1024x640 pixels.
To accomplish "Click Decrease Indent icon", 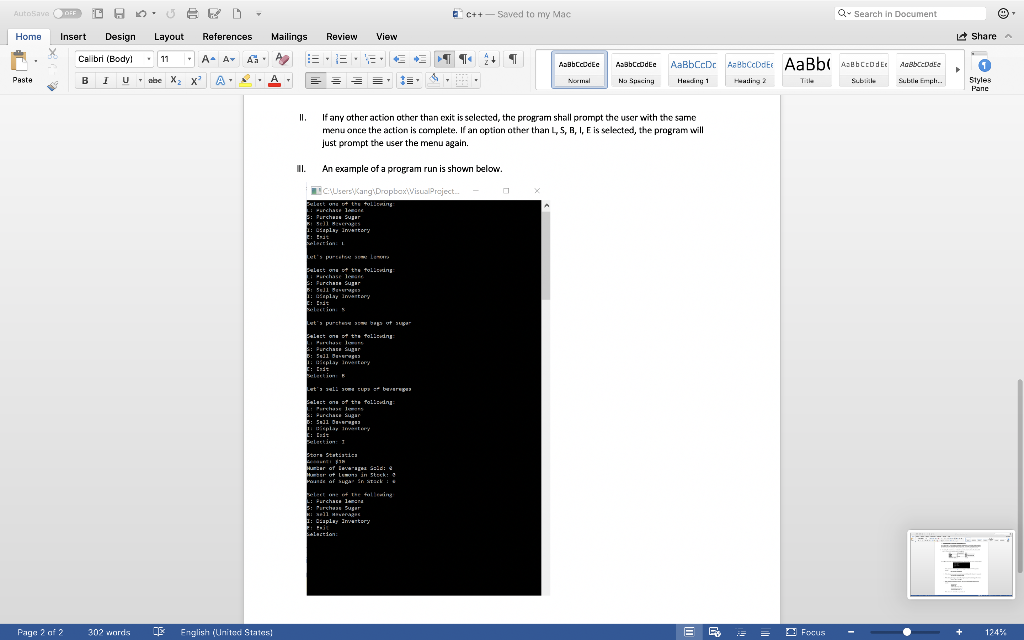I will click(x=399, y=59).
